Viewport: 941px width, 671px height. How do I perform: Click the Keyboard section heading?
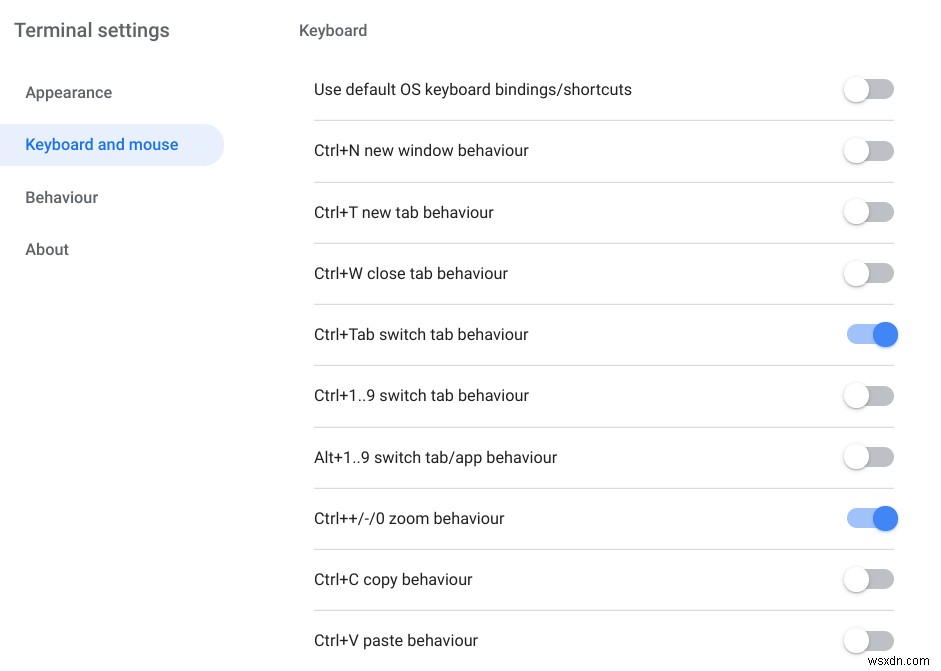pos(332,31)
